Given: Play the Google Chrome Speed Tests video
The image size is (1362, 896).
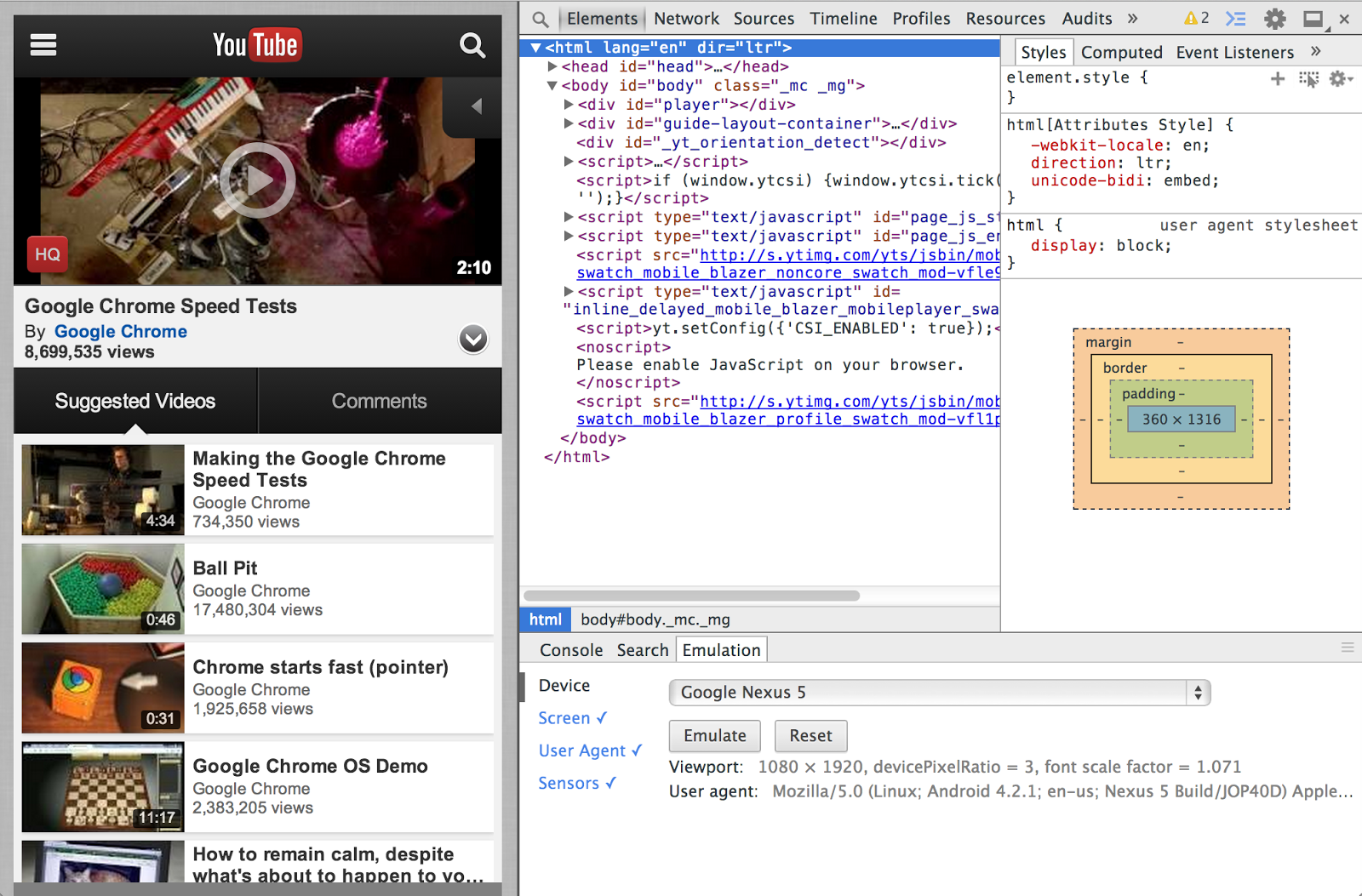Looking at the screenshot, I should click(257, 180).
